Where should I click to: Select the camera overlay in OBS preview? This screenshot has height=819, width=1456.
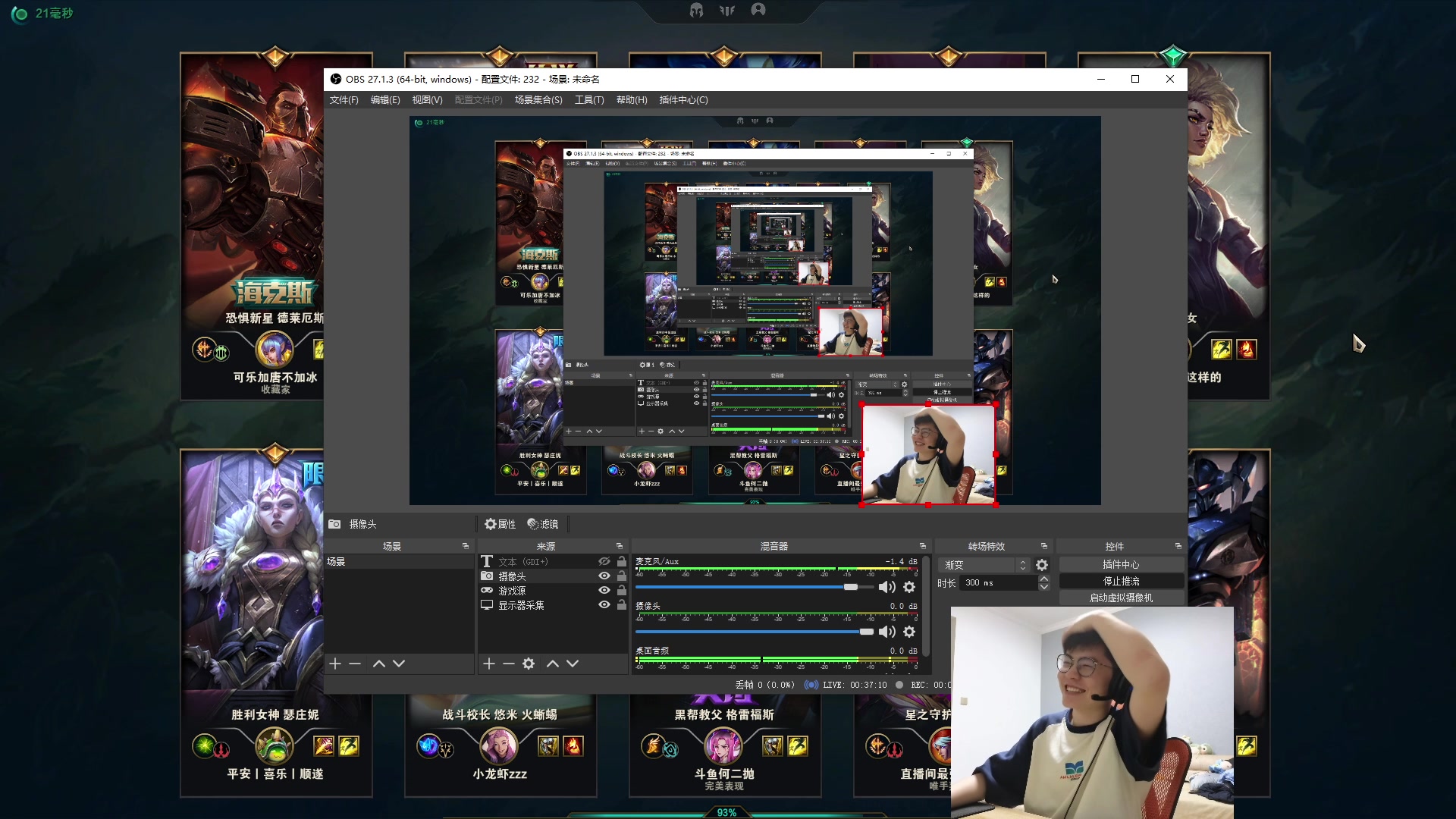[928, 455]
